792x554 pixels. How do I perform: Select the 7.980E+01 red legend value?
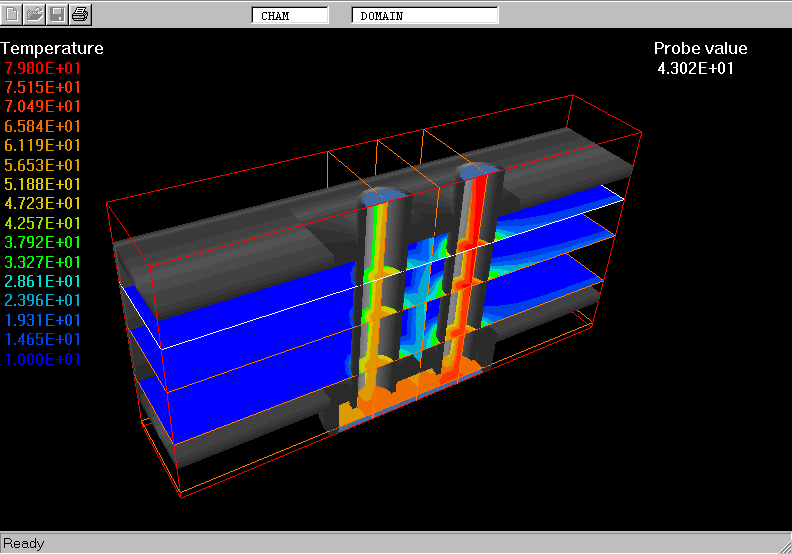tap(43, 68)
